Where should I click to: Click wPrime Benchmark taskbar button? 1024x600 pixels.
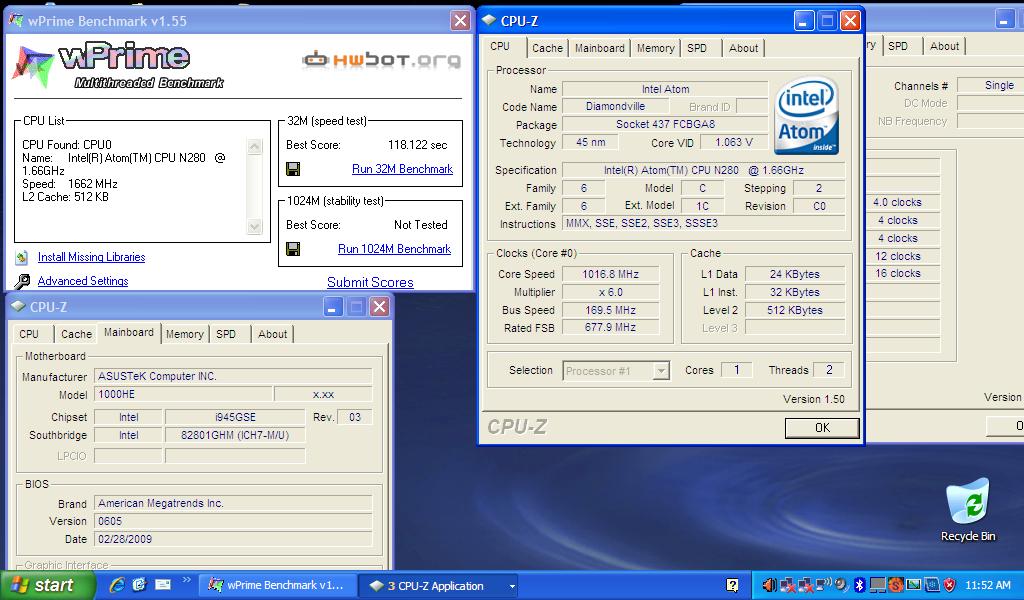[x=278, y=586]
